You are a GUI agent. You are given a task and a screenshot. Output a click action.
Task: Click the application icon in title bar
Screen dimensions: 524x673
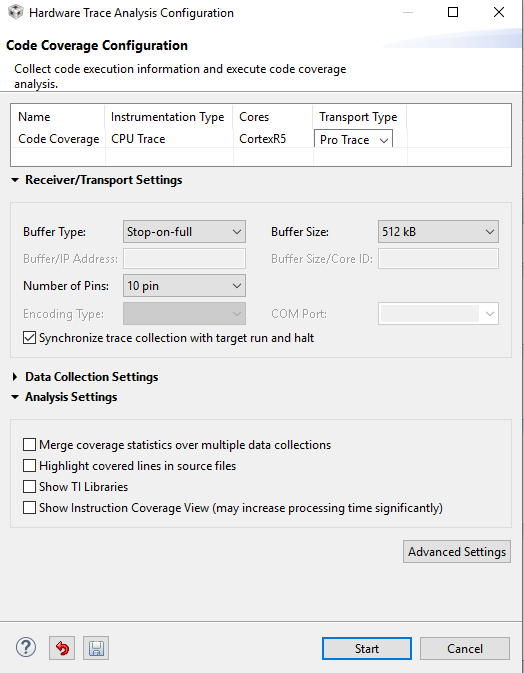(x=15, y=12)
